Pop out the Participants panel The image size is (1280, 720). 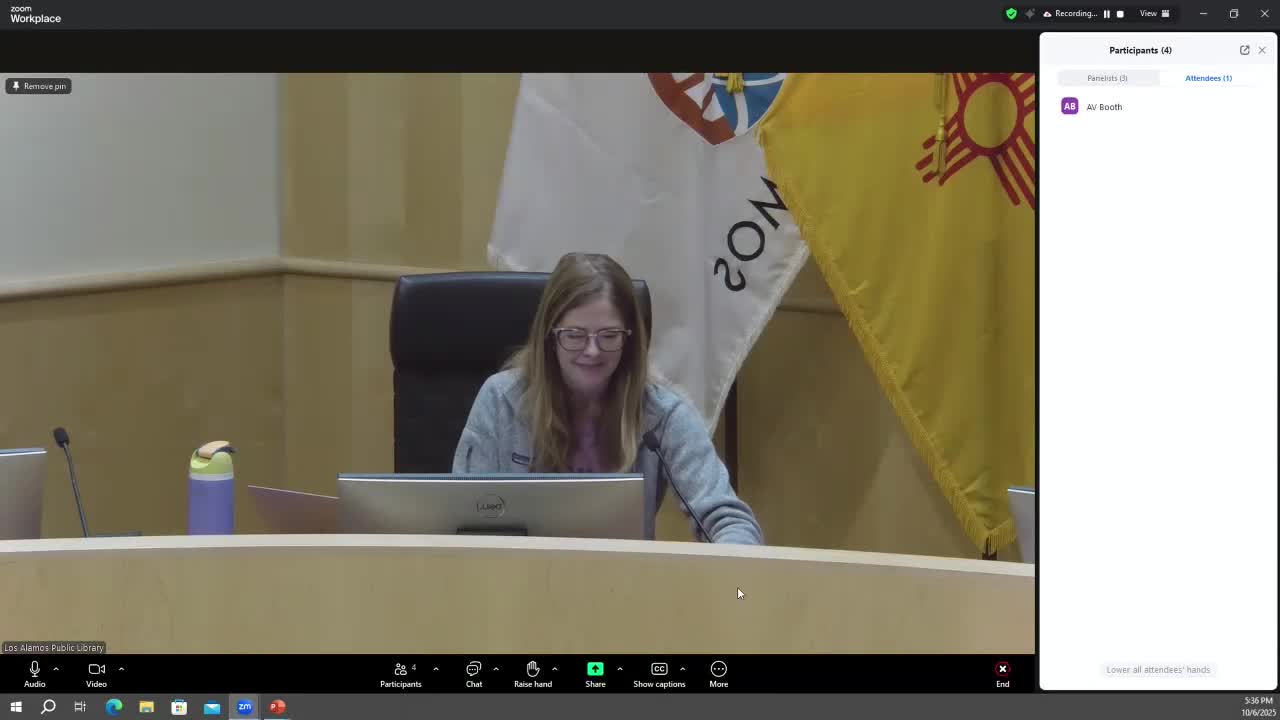(x=1244, y=50)
